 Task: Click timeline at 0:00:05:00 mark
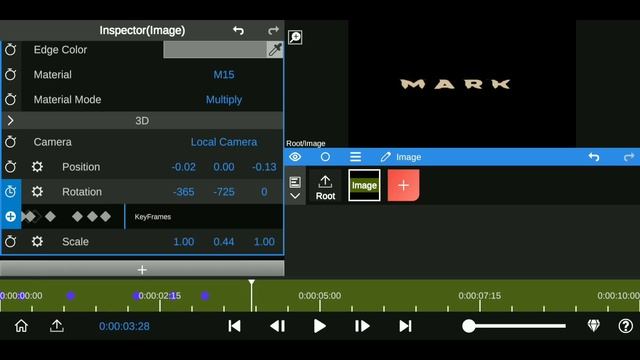(320, 296)
